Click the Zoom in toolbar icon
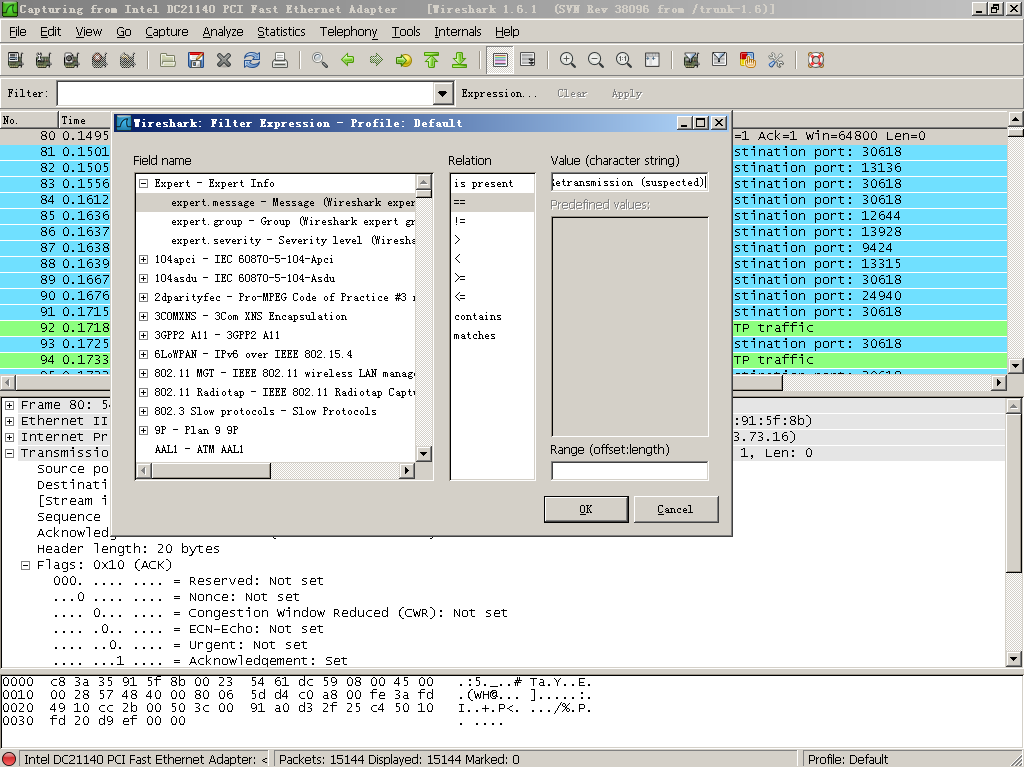 click(568, 60)
